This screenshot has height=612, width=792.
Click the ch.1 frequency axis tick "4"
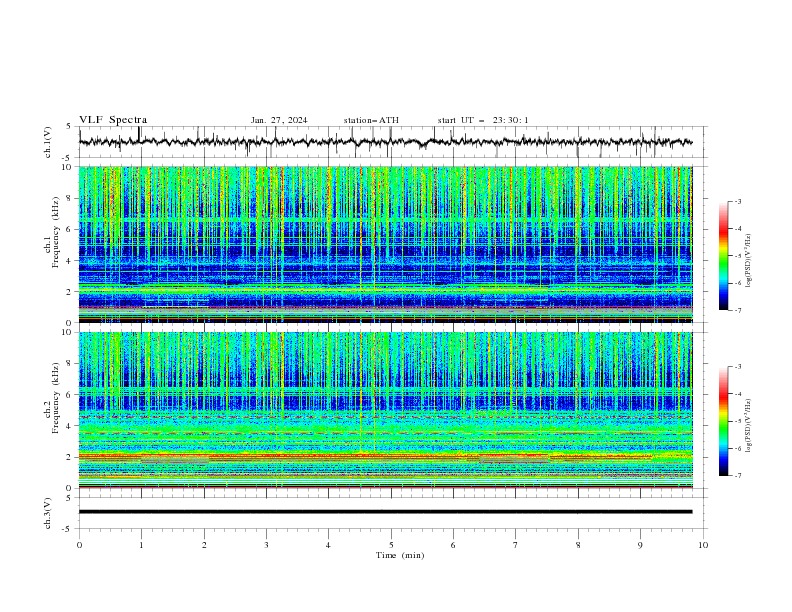pos(70,261)
